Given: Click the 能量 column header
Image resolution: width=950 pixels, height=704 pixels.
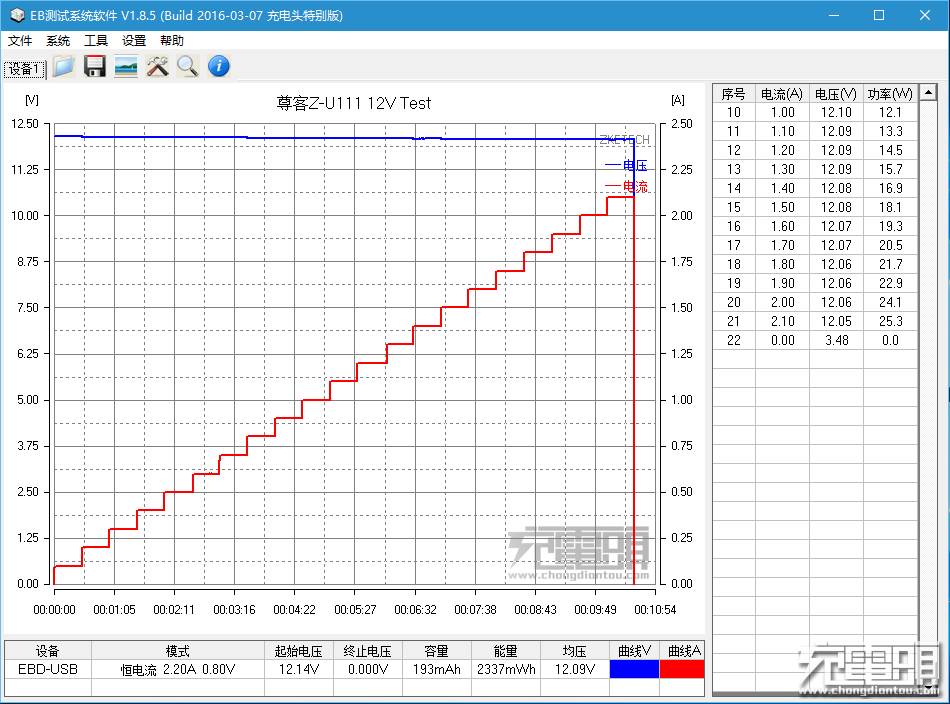Looking at the screenshot, I should point(506,651).
